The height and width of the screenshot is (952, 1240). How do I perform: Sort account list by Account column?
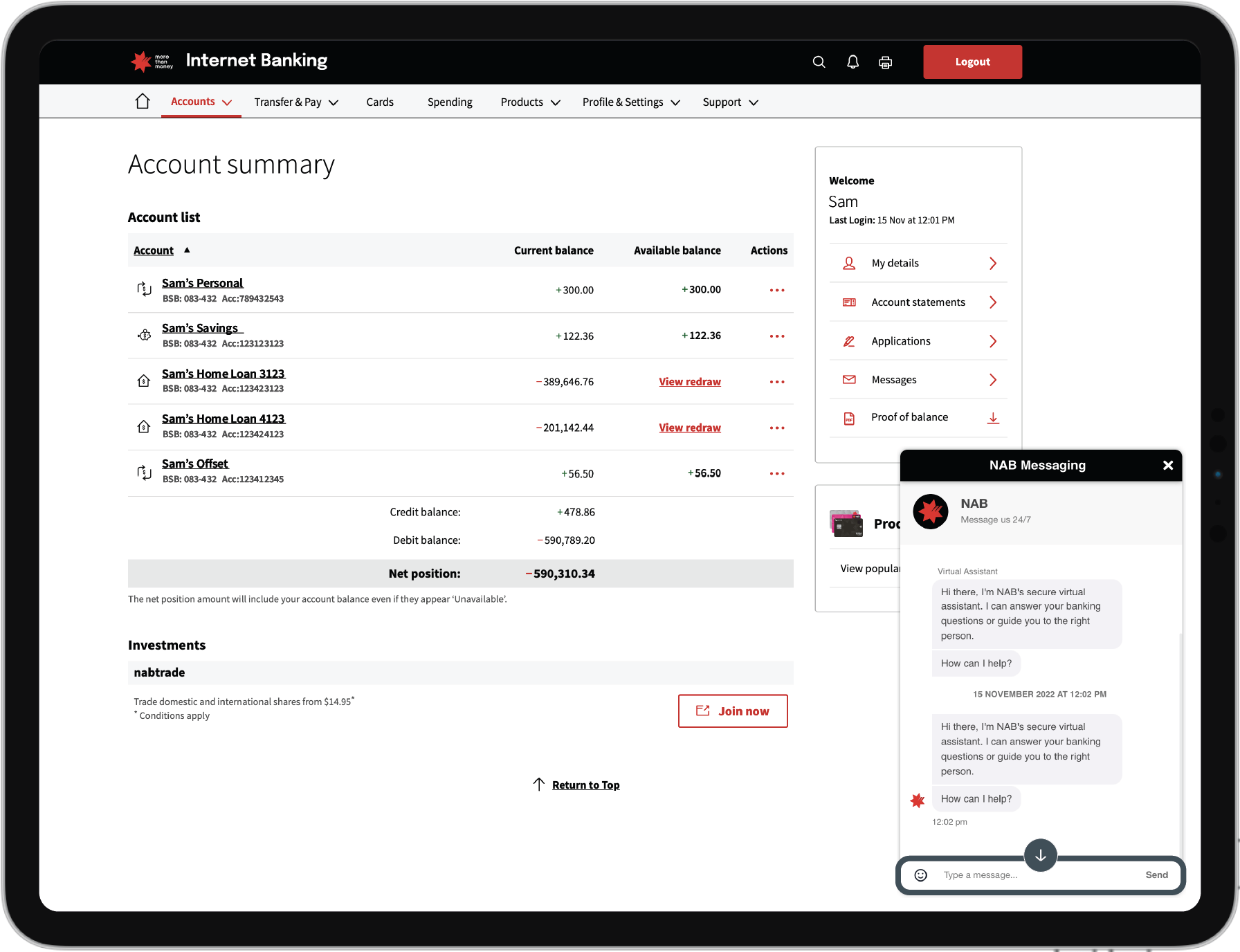coord(154,250)
